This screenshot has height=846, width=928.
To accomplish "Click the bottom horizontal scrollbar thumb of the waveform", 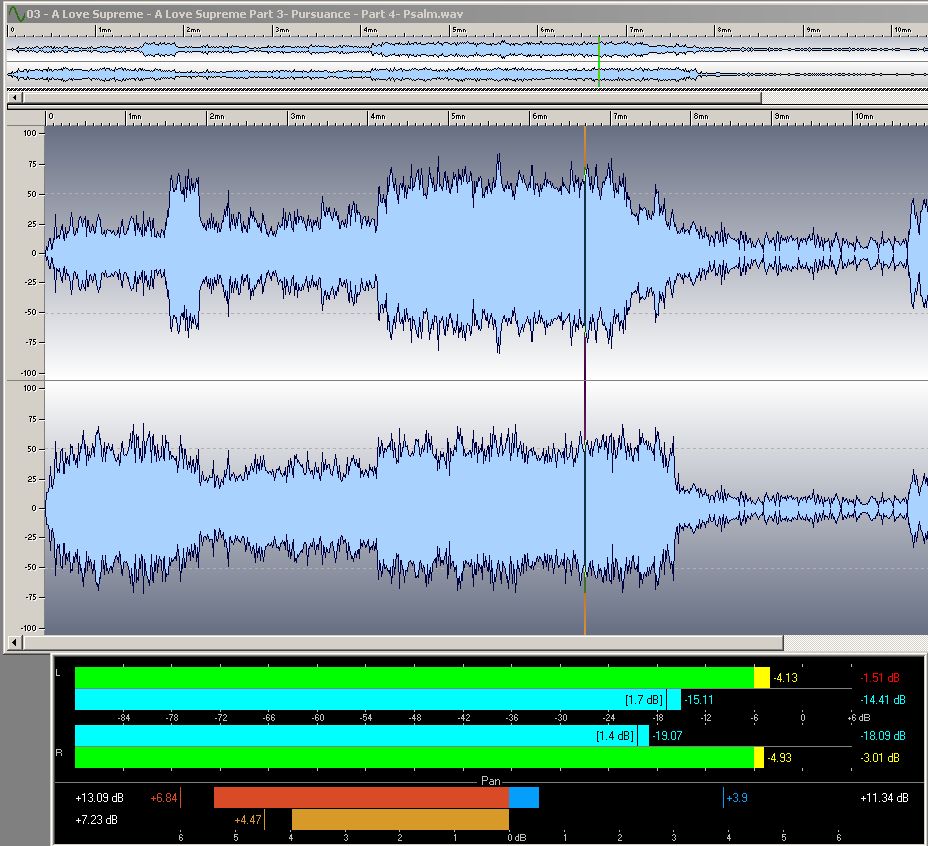I will 470,641.
